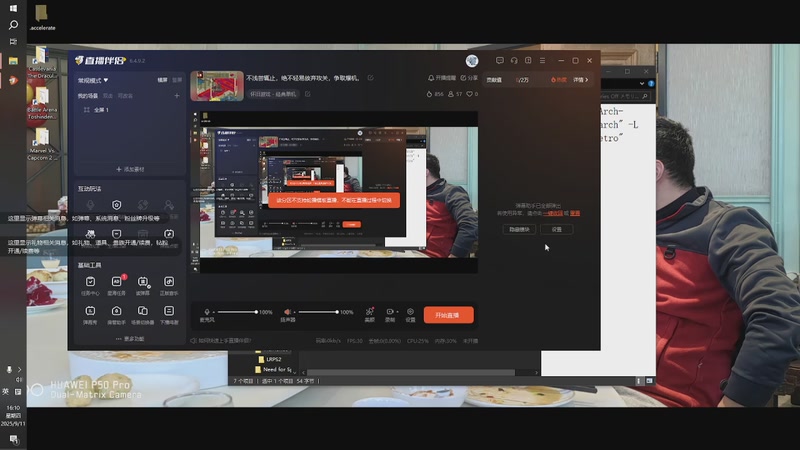Click the square icon beside the headset

point(528,60)
